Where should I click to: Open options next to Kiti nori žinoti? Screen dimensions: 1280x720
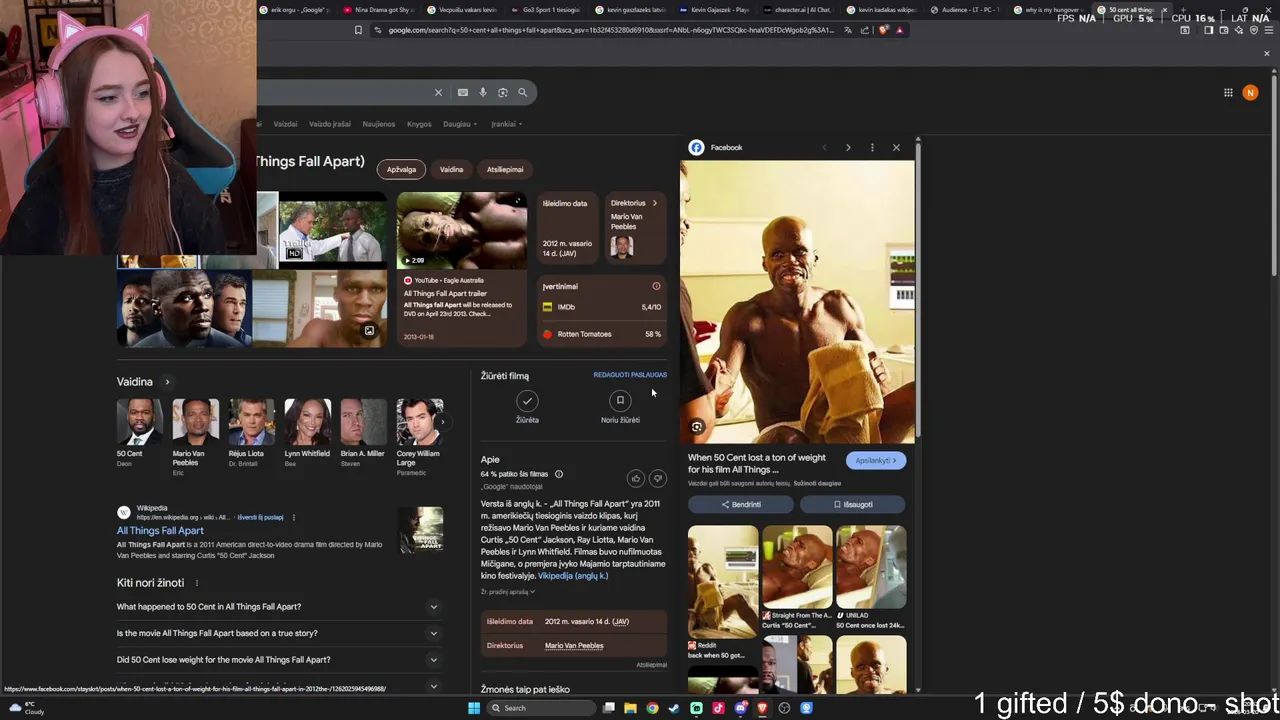click(196, 583)
